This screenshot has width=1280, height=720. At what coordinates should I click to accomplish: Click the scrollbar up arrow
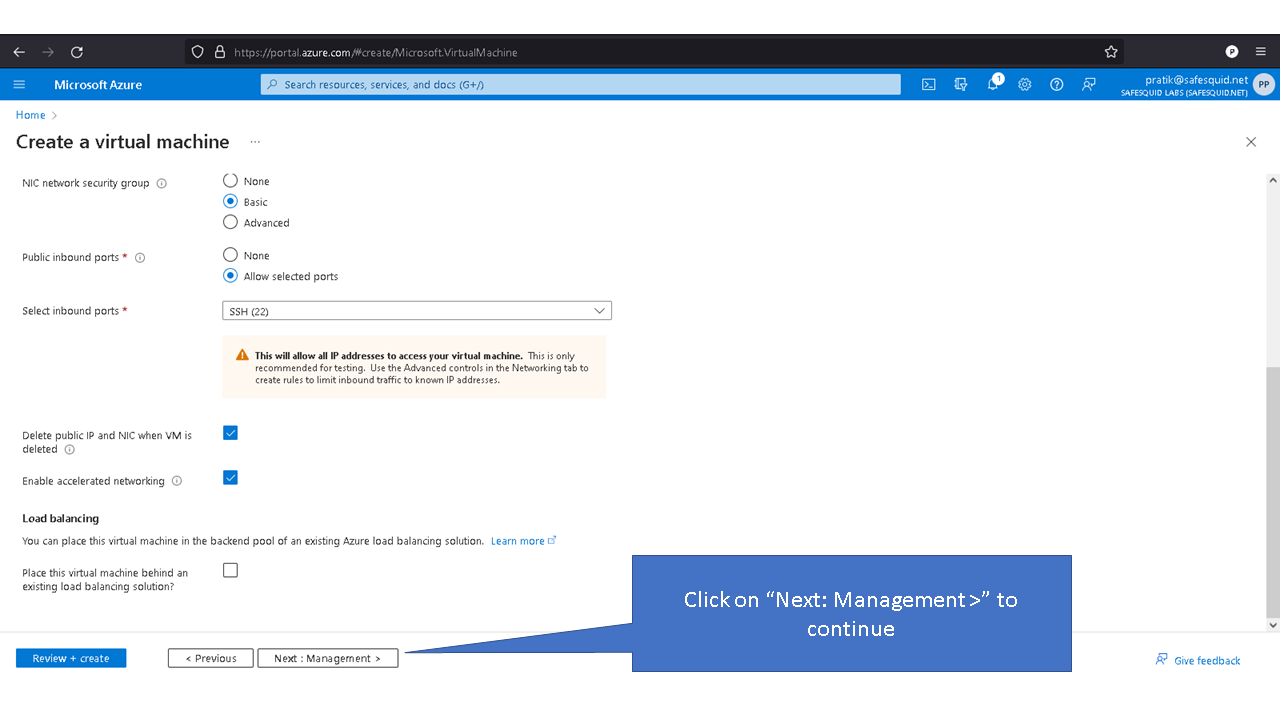point(1273,181)
